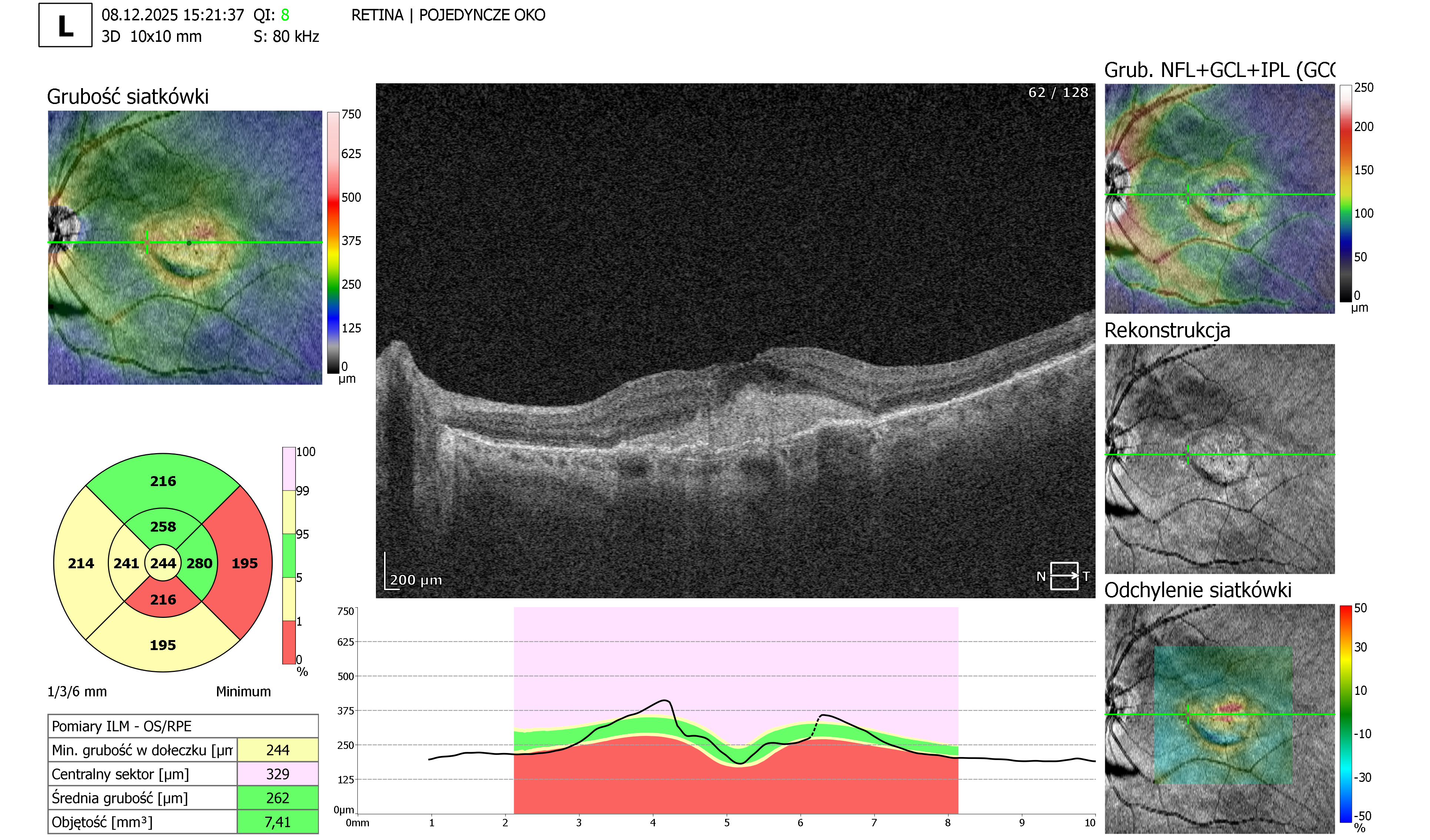Image resolution: width=1430 pixels, height=840 pixels.
Task: Click the central B-scan tomogram image
Action: tap(736, 340)
